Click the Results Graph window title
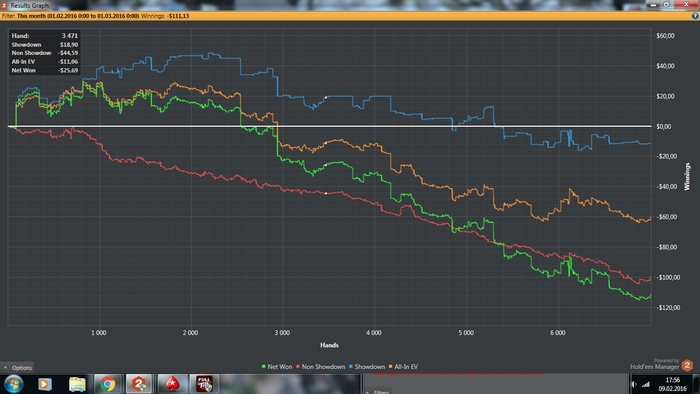This screenshot has width=700, height=394. pos(29,5)
